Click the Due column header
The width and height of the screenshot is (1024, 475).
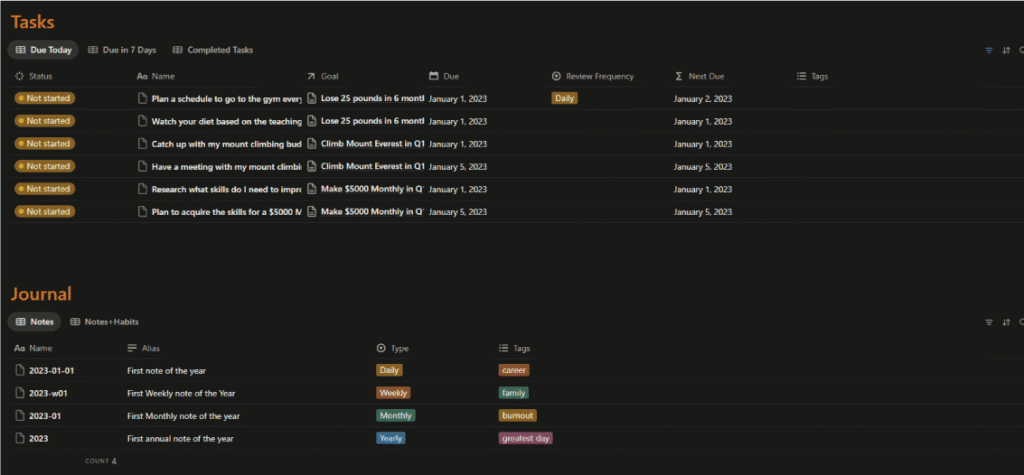tap(444, 76)
